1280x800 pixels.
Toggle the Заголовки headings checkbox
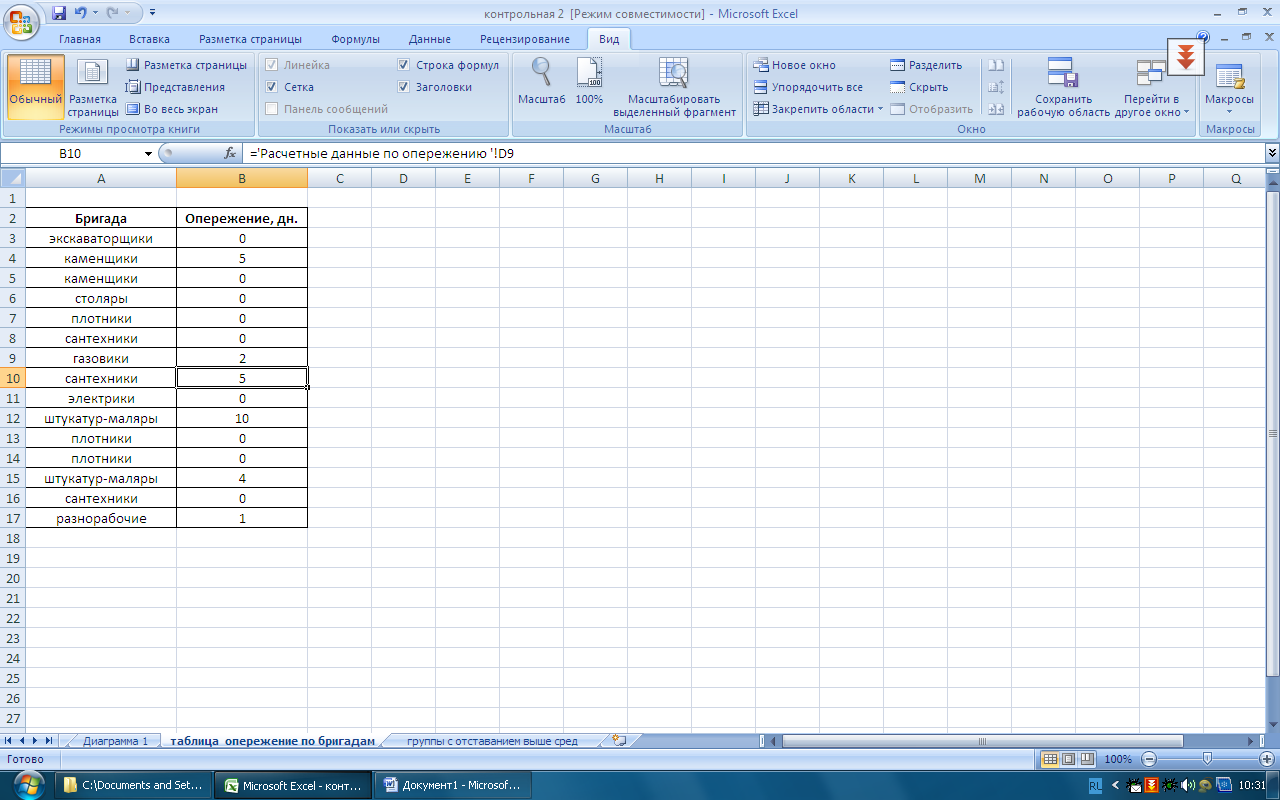point(403,87)
